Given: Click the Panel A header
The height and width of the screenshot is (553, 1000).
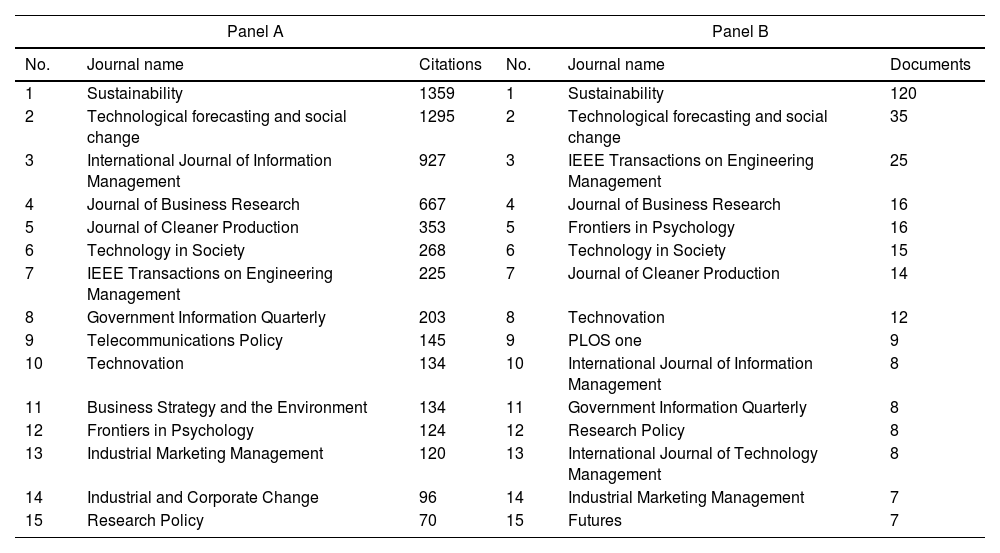Looking at the screenshot, I should (255, 31).
